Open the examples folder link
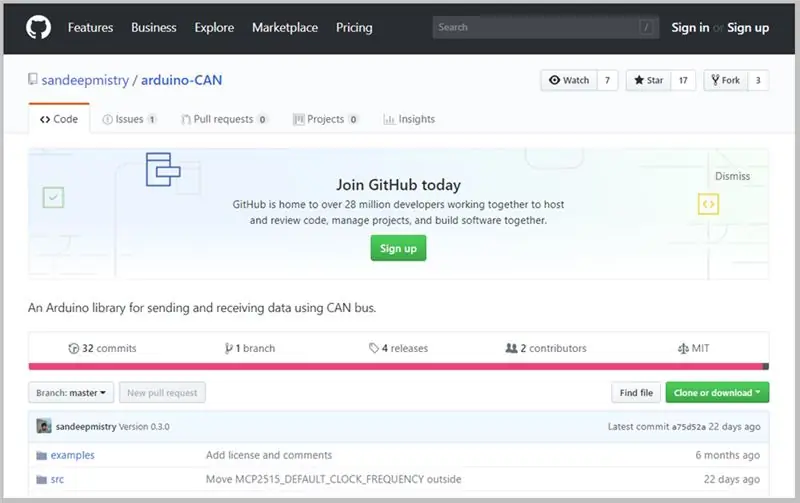The image size is (800, 503). click(x=72, y=455)
